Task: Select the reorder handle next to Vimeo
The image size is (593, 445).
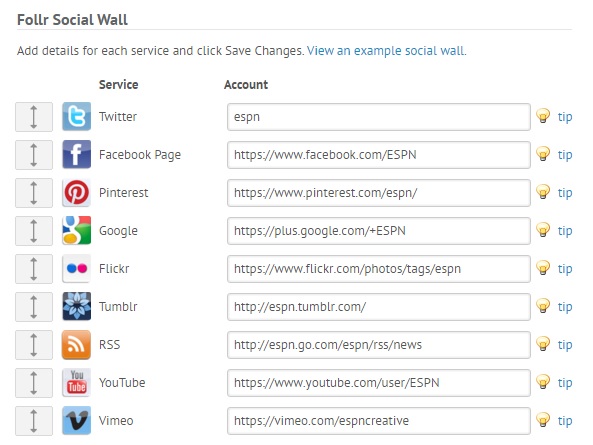Action: tap(34, 421)
